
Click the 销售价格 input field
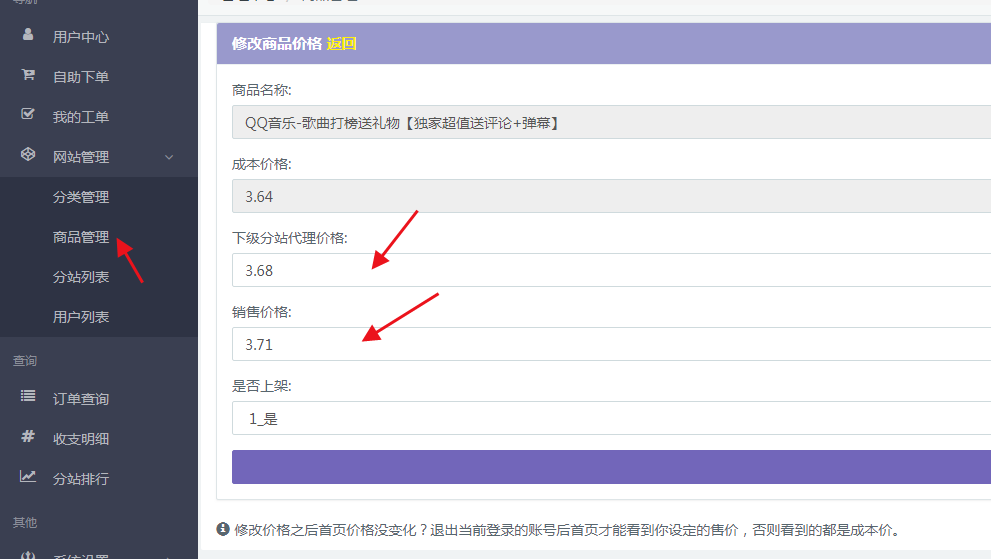610,344
